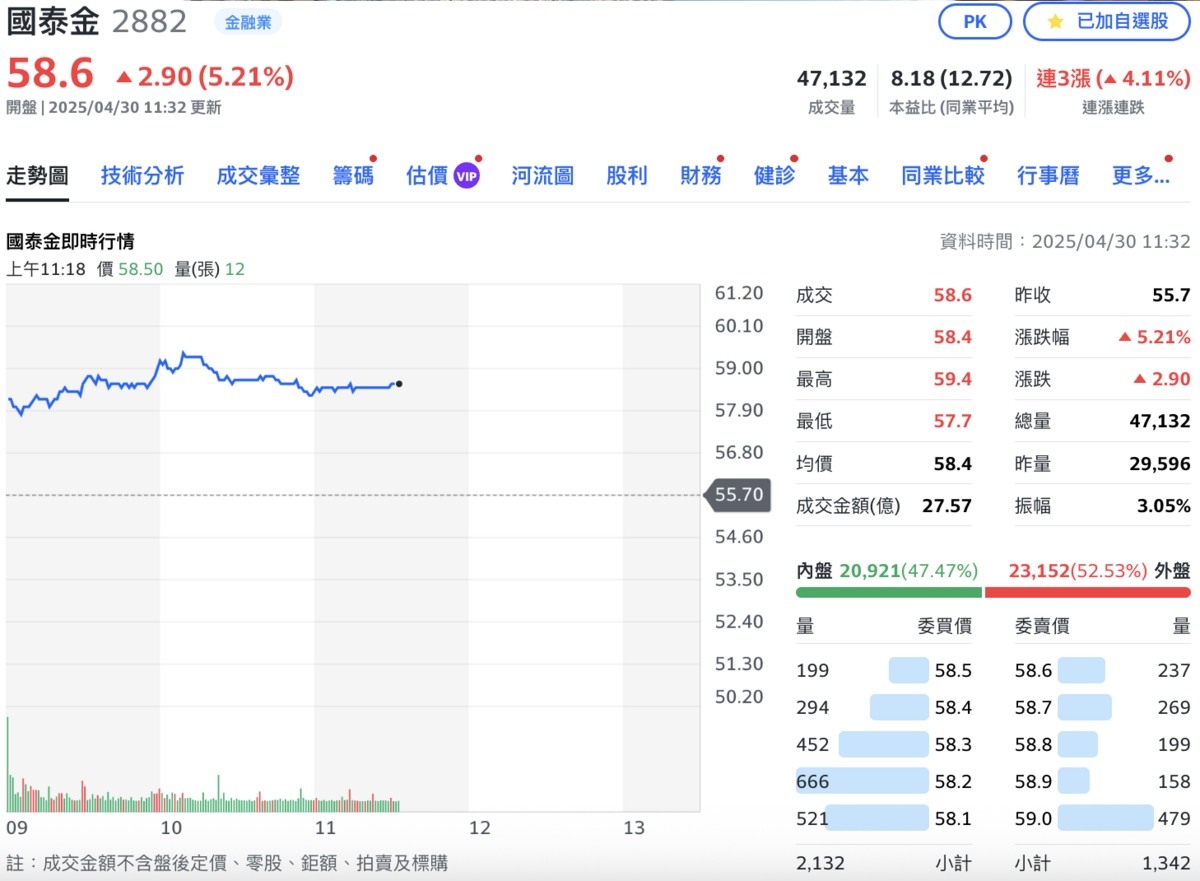Image resolution: width=1200 pixels, height=881 pixels.
Task: Click ask price 58.7 row
Action: 1103,707
